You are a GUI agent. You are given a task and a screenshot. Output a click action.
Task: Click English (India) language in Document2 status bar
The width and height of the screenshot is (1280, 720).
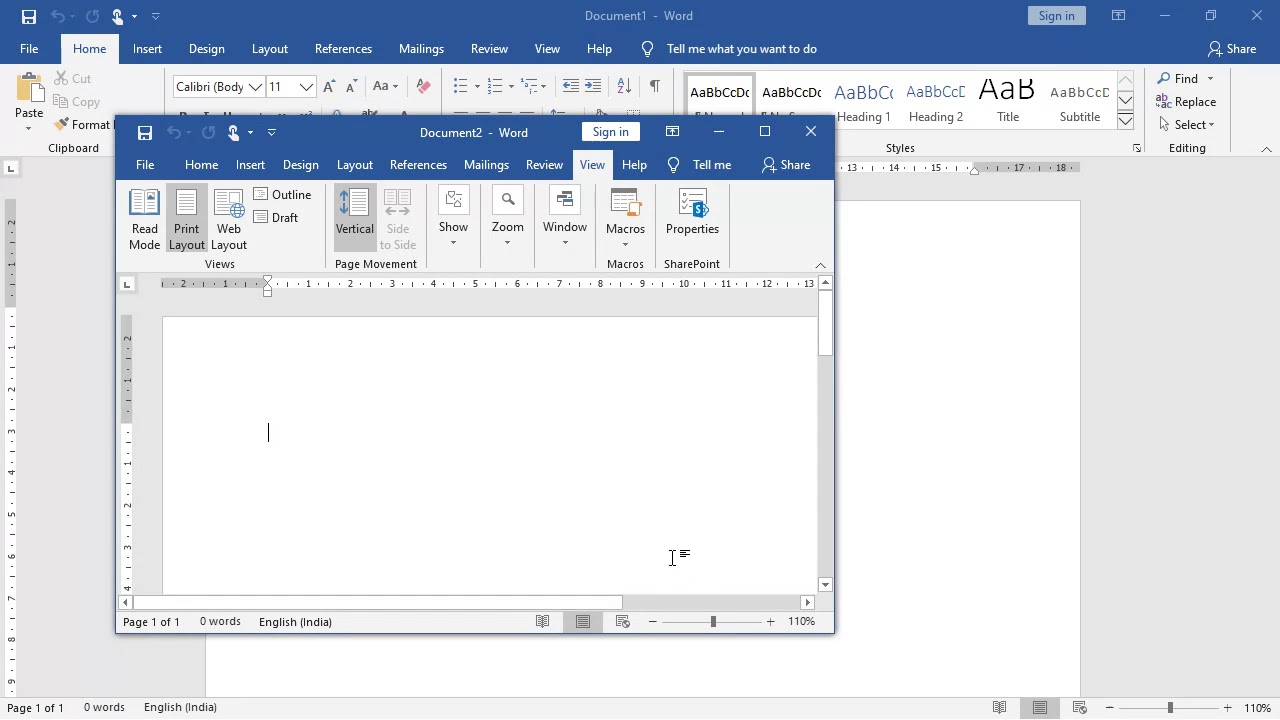295,622
